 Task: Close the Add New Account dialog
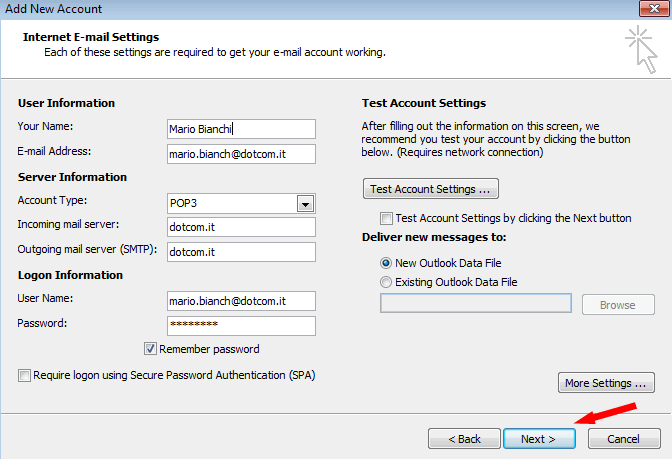click(x=654, y=8)
